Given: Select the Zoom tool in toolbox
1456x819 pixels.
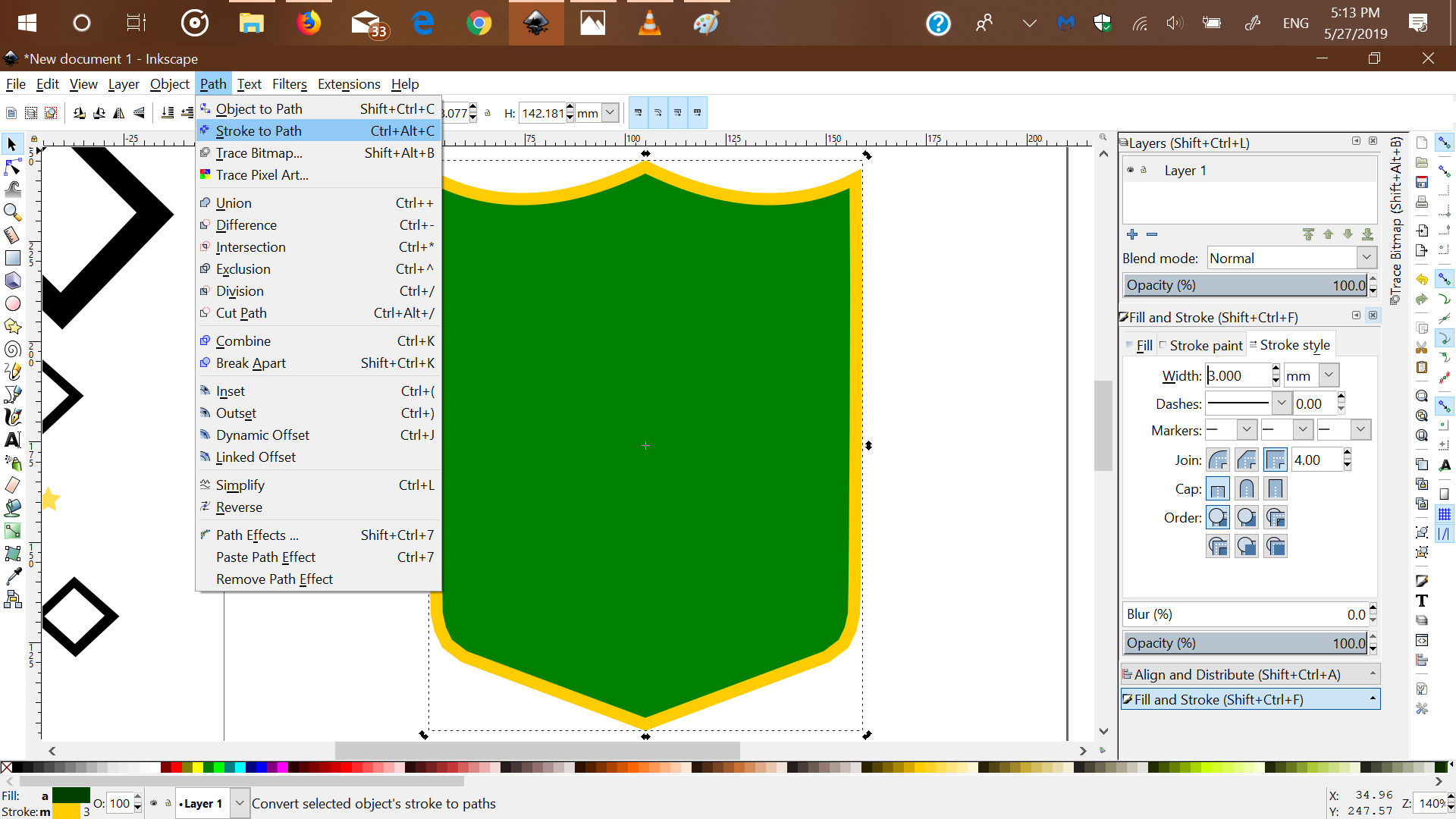Looking at the screenshot, I should coord(13,212).
